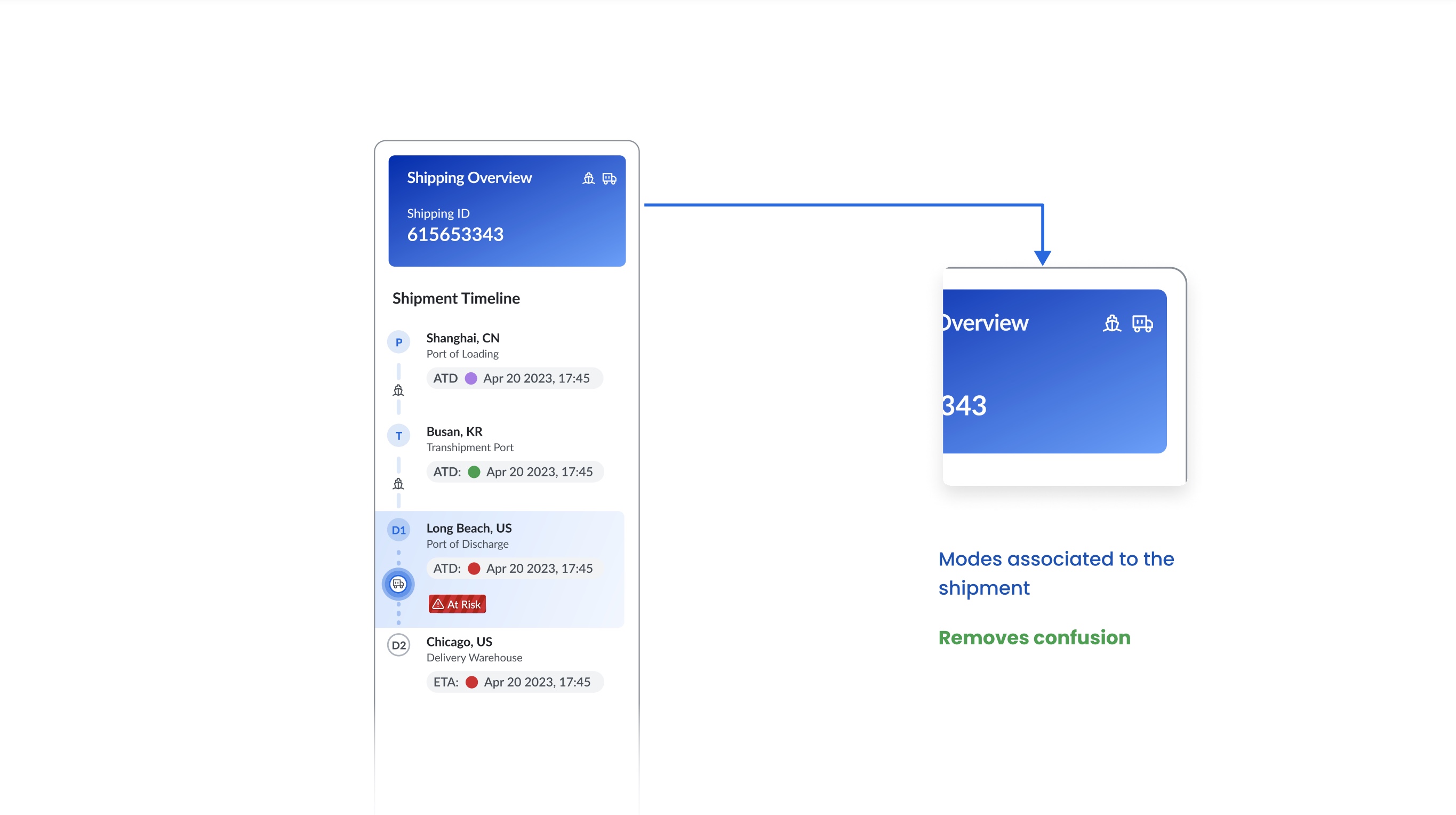Click the Shipping ID number 615653343
Screen dimensions: 1456x815
pos(455,235)
